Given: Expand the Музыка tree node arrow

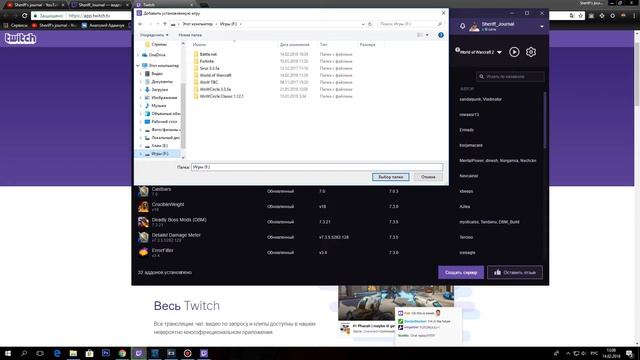Looking at the screenshot, I should coord(141,106).
